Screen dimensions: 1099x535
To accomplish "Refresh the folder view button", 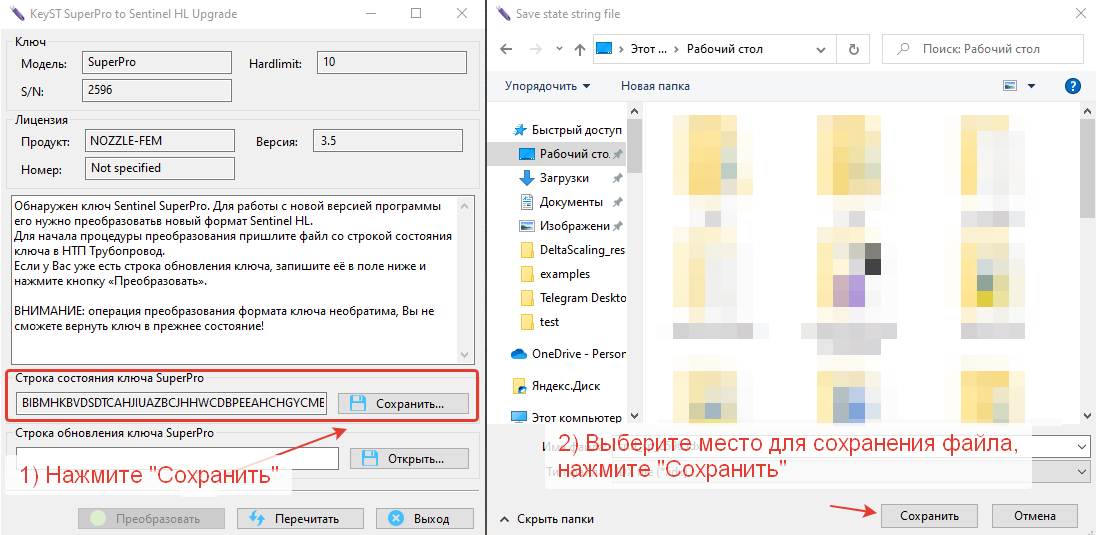I will pyautogui.click(x=853, y=49).
